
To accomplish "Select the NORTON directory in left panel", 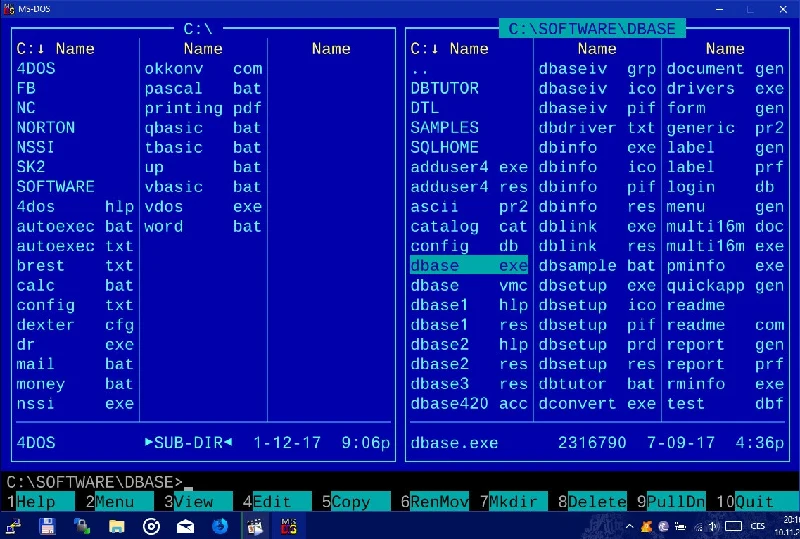I will click(75, 128).
